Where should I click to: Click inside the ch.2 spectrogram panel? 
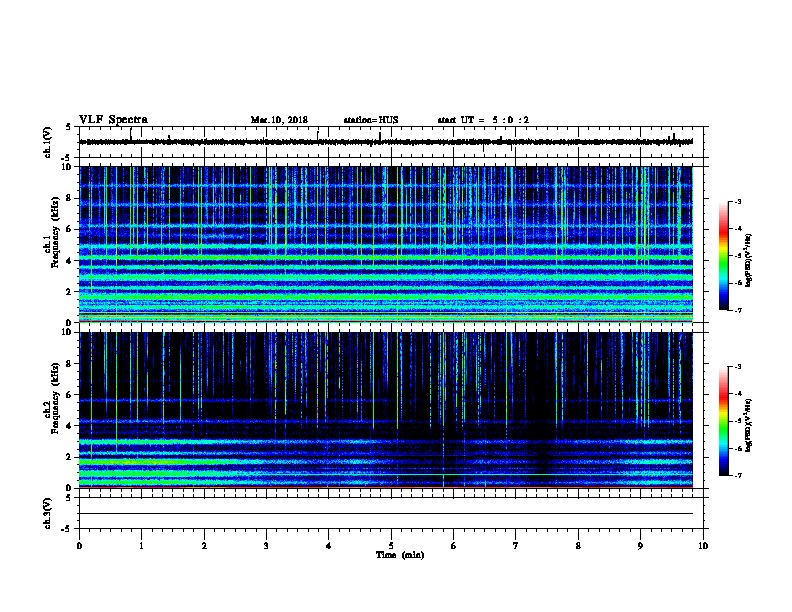point(386,410)
